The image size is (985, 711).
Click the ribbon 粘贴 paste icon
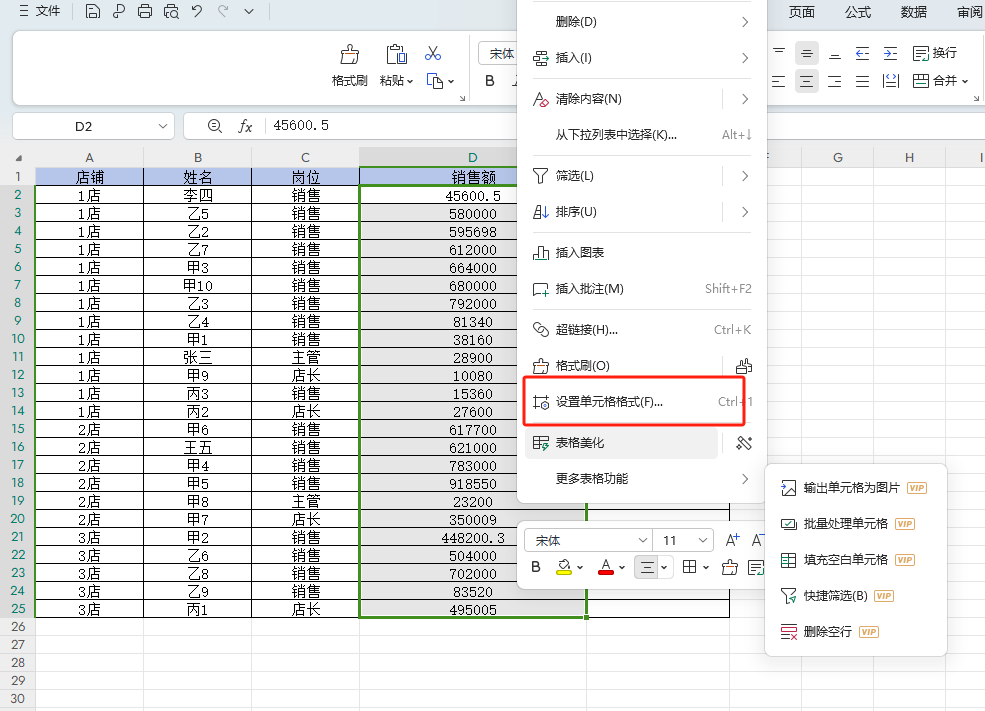point(396,55)
